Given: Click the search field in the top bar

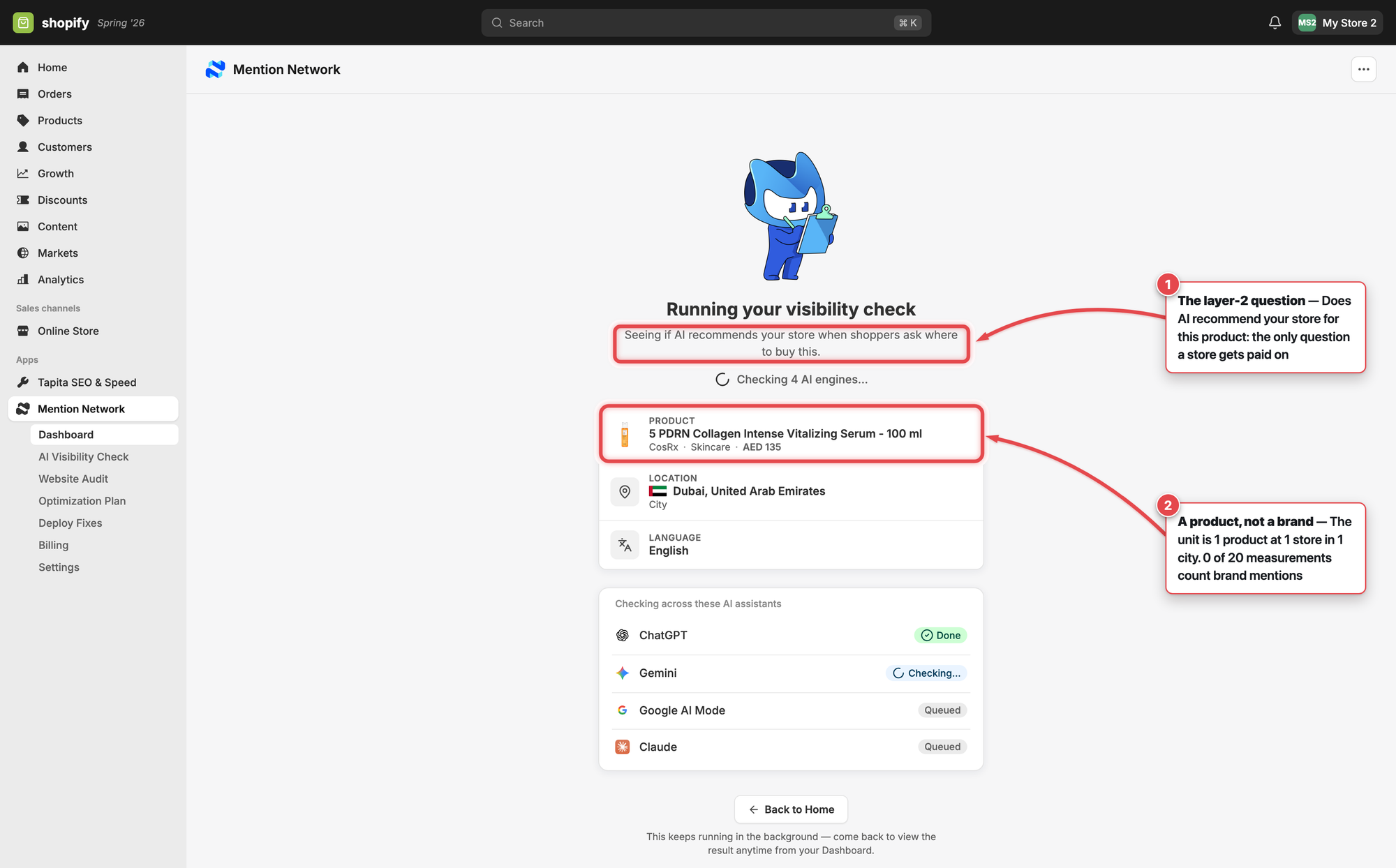Looking at the screenshot, I should click(x=706, y=22).
